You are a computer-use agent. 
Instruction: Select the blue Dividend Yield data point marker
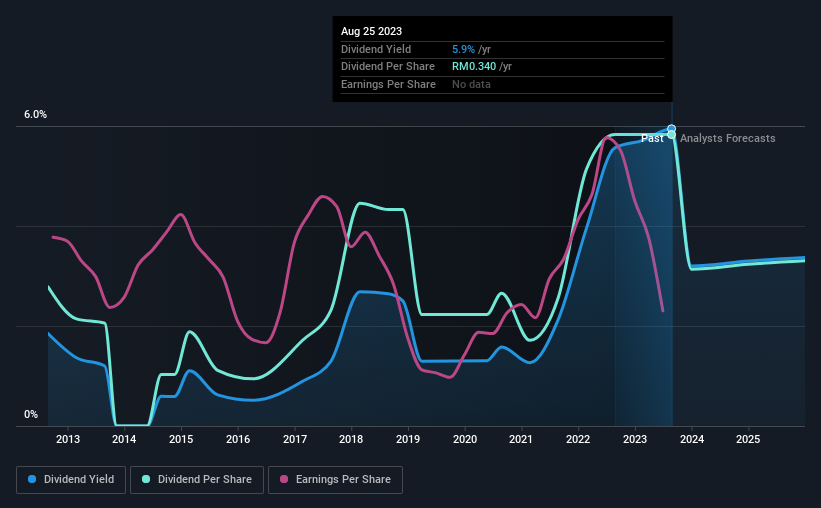(x=671, y=128)
